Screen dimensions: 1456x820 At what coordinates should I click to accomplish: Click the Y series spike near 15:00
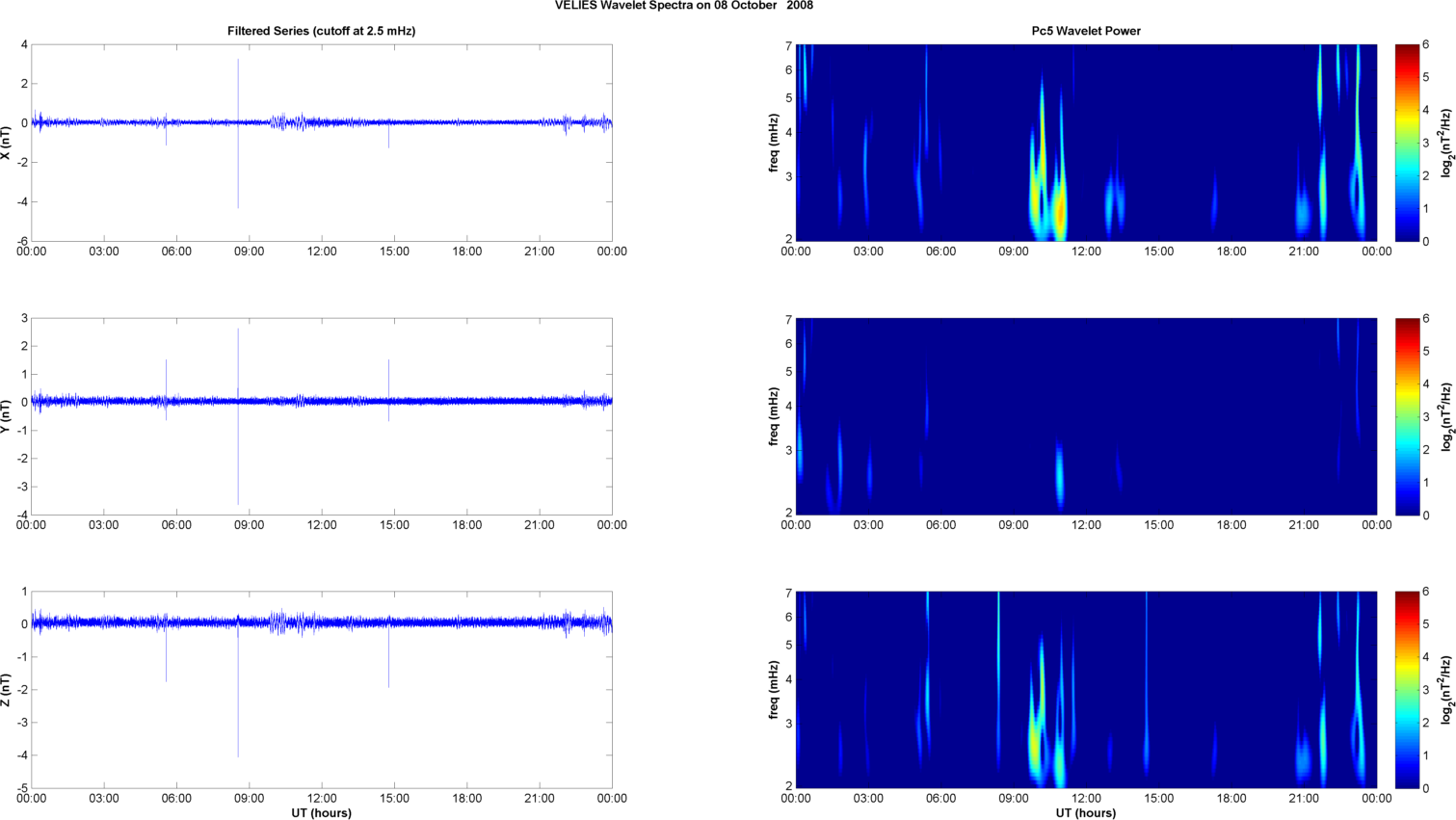pyautogui.click(x=388, y=390)
